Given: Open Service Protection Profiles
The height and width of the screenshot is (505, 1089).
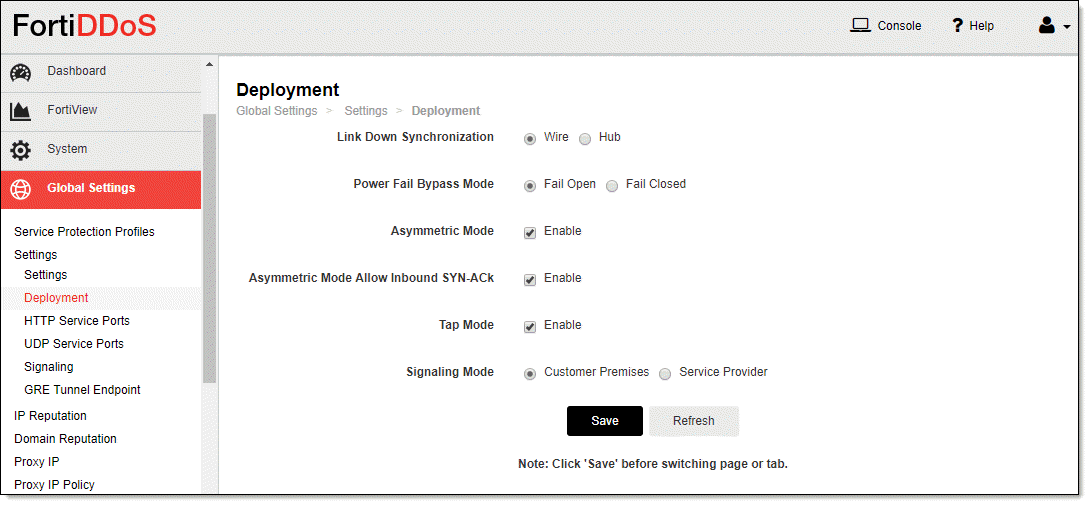Looking at the screenshot, I should click(84, 231).
